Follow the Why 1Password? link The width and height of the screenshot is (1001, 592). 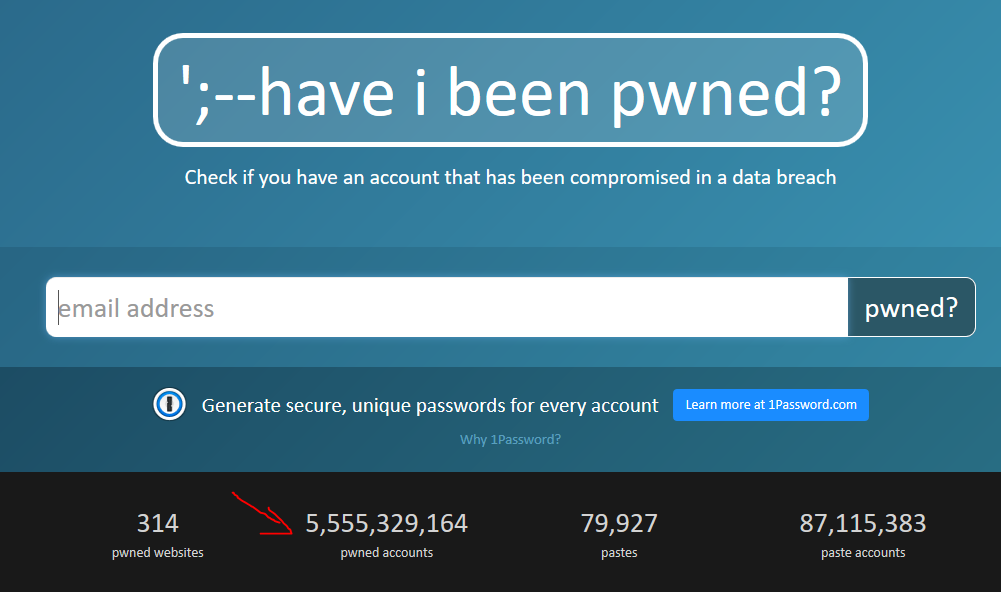(510, 439)
